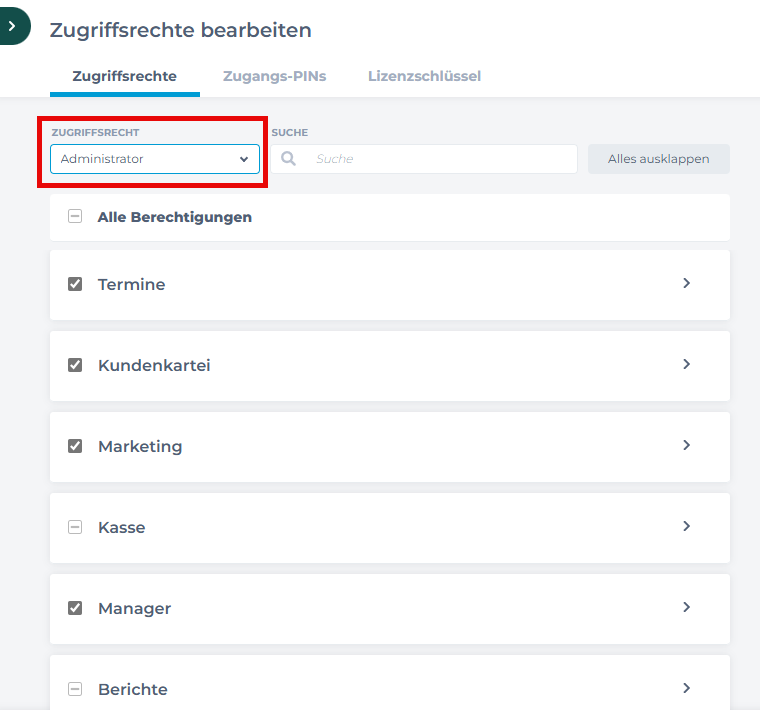Expand the Kundenkartei section chevron
760x710 pixels.
[686, 364]
